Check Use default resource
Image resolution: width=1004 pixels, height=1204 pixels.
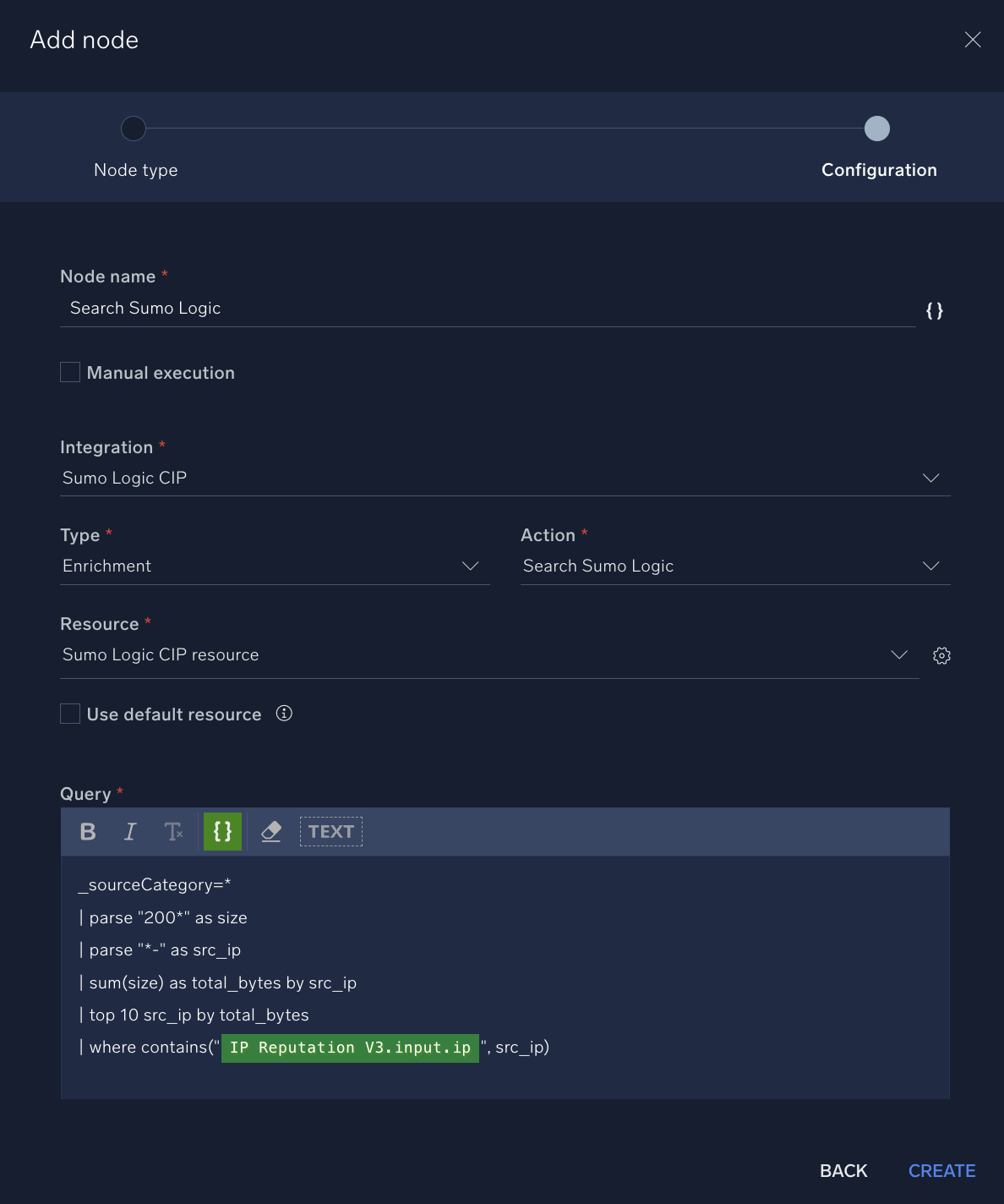[x=70, y=714]
